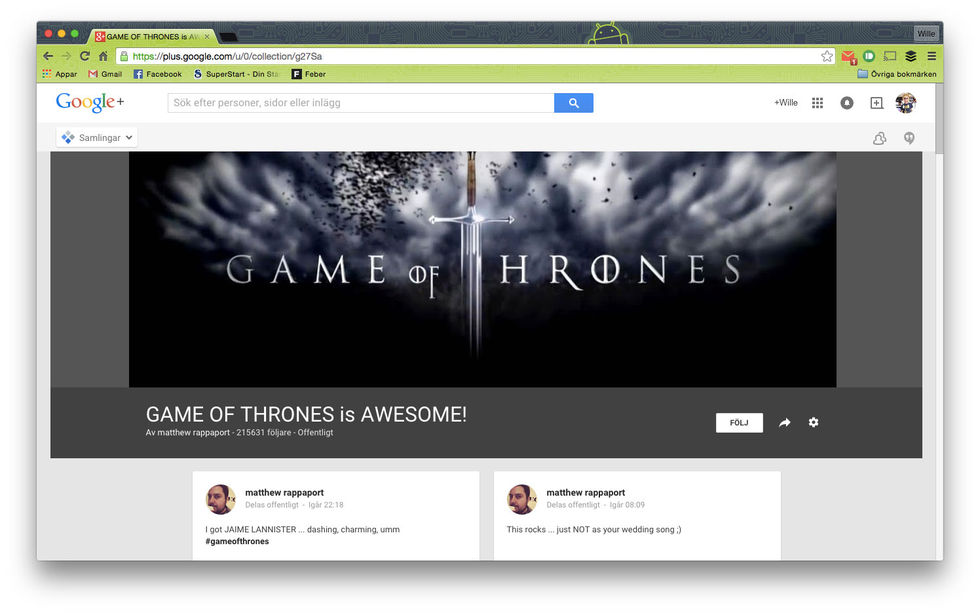Share the Game of Thrones collection
The image size is (980, 613).
785,423
